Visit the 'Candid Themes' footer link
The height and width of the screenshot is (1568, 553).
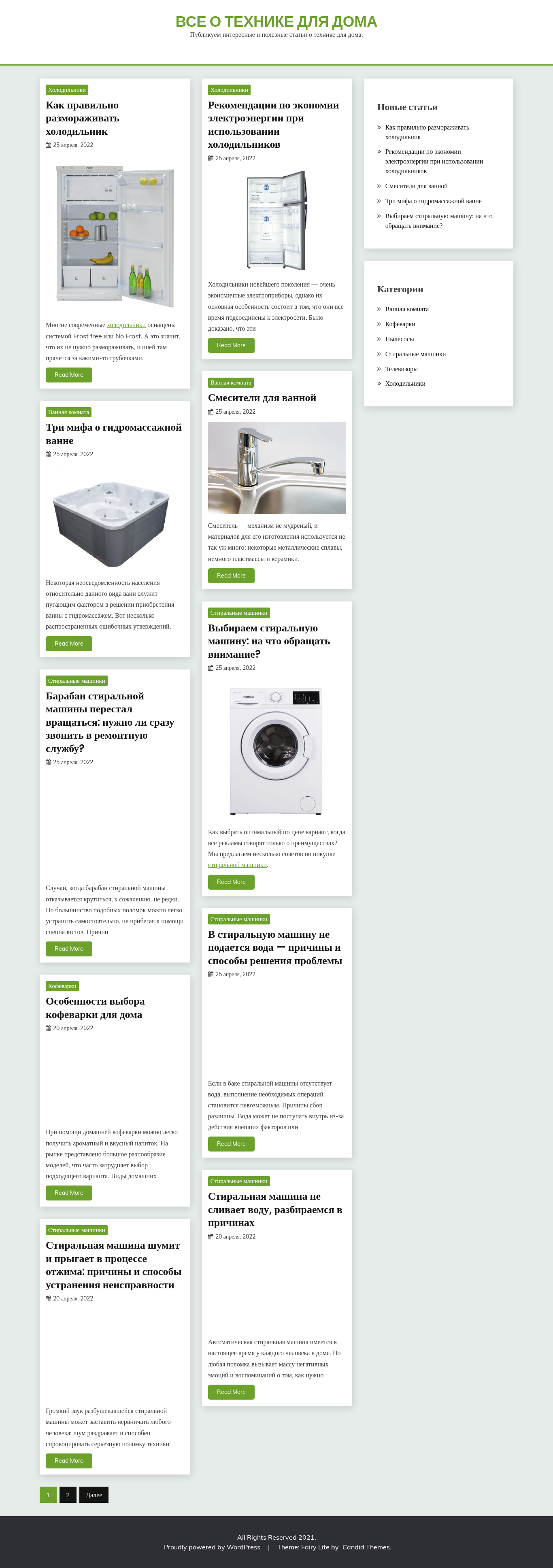coord(367,1547)
